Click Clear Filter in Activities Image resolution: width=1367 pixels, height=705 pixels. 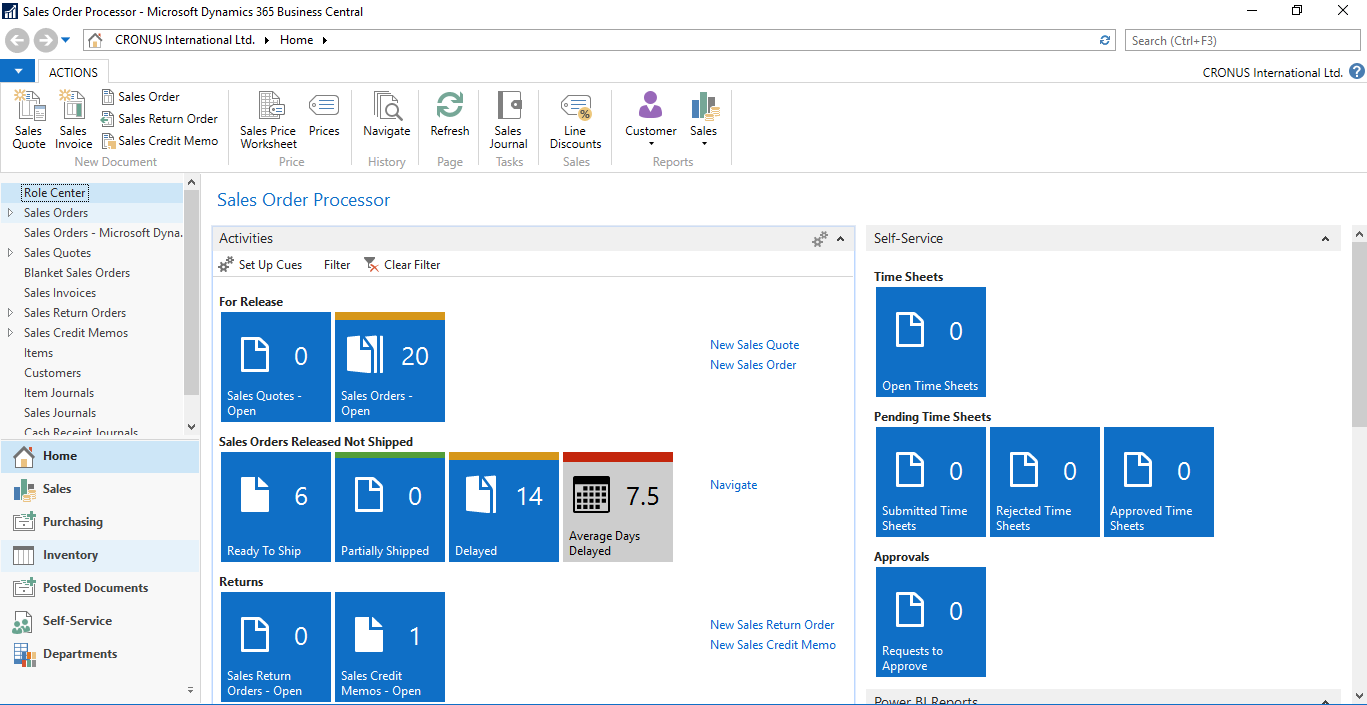[x=402, y=265]
